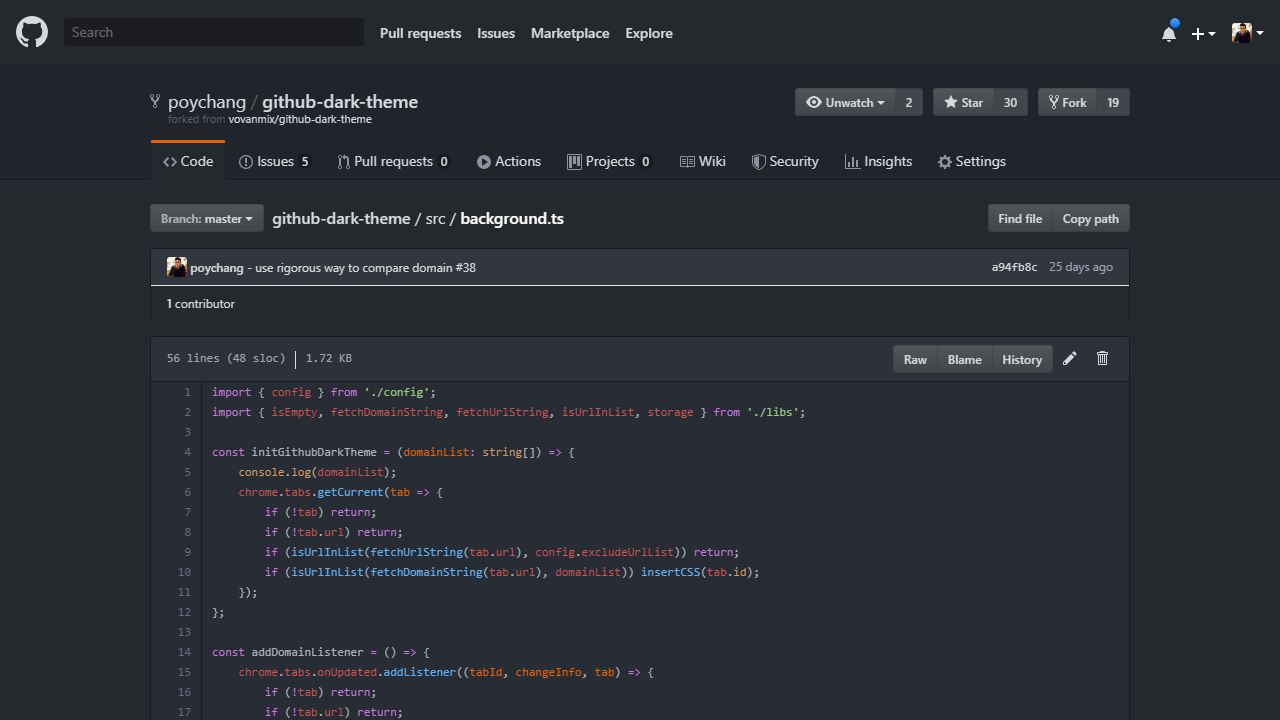Open Explore in top navigation
This screenshot has width=1280, height=720.
click(x=649, y=33)
